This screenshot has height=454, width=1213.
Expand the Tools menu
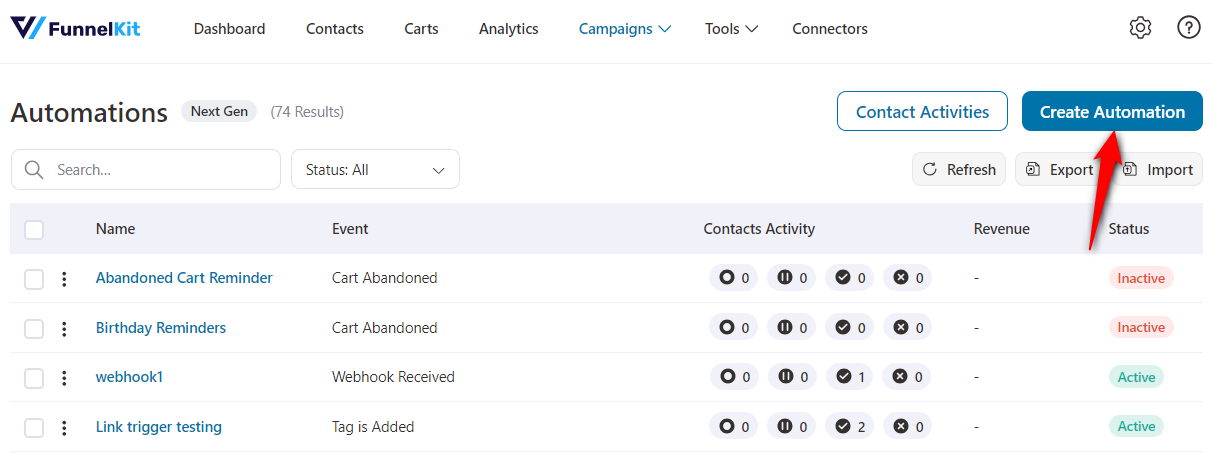point(731,29)
